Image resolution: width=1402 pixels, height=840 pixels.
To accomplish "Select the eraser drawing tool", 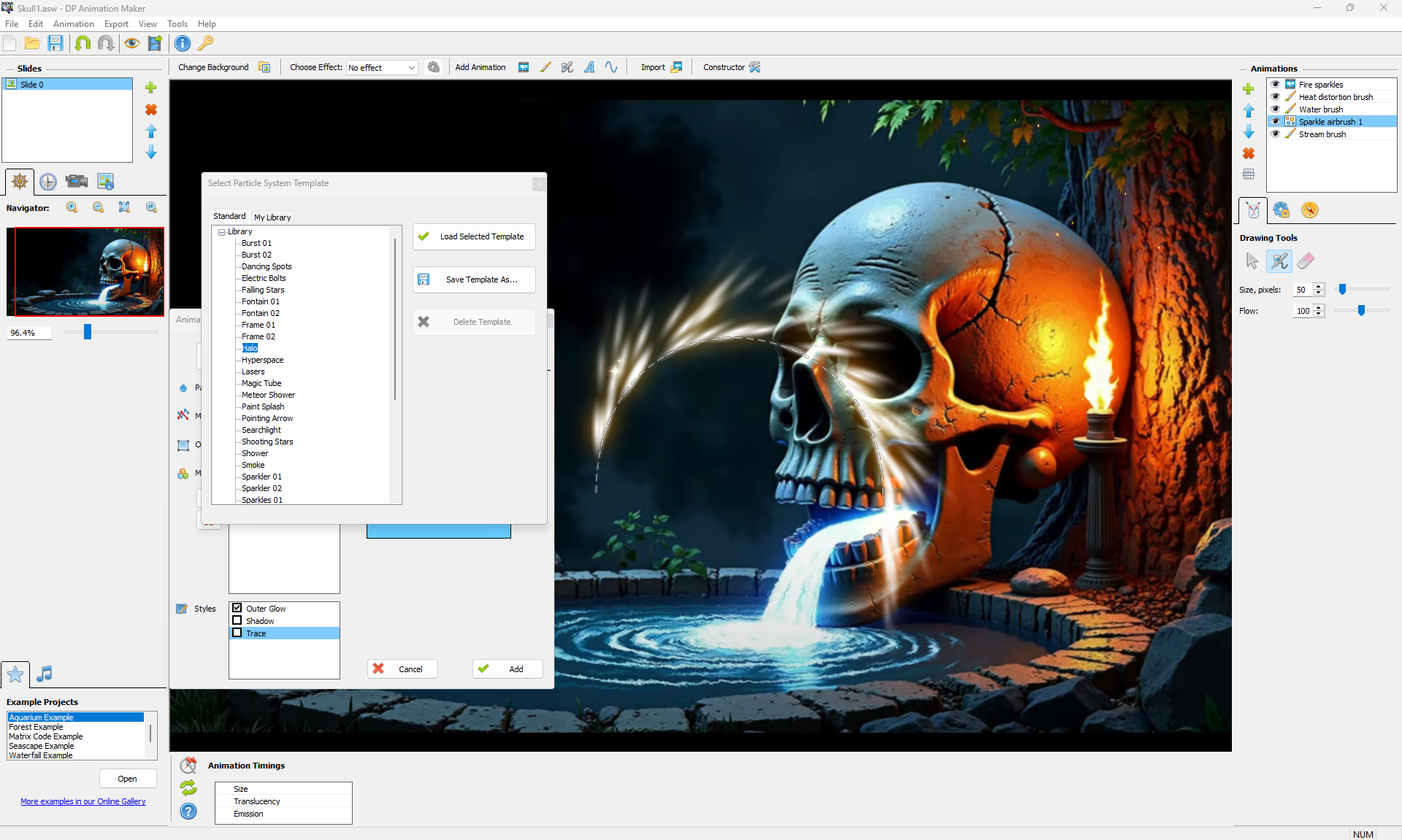I will pos(1306,261).
